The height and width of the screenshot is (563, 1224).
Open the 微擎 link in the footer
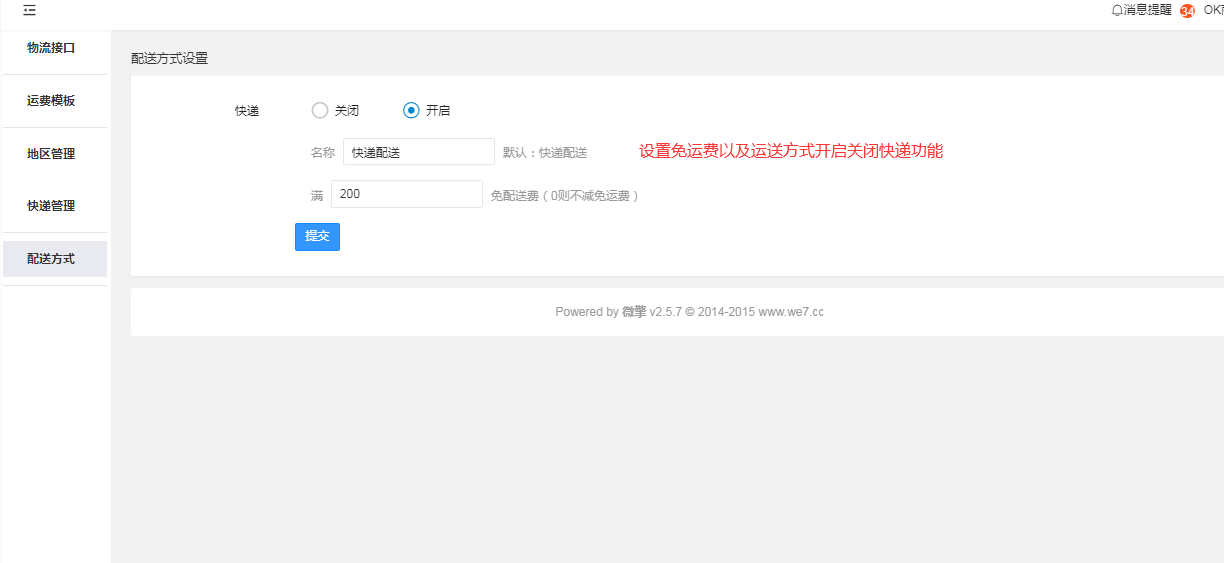[x=634, y=312]
